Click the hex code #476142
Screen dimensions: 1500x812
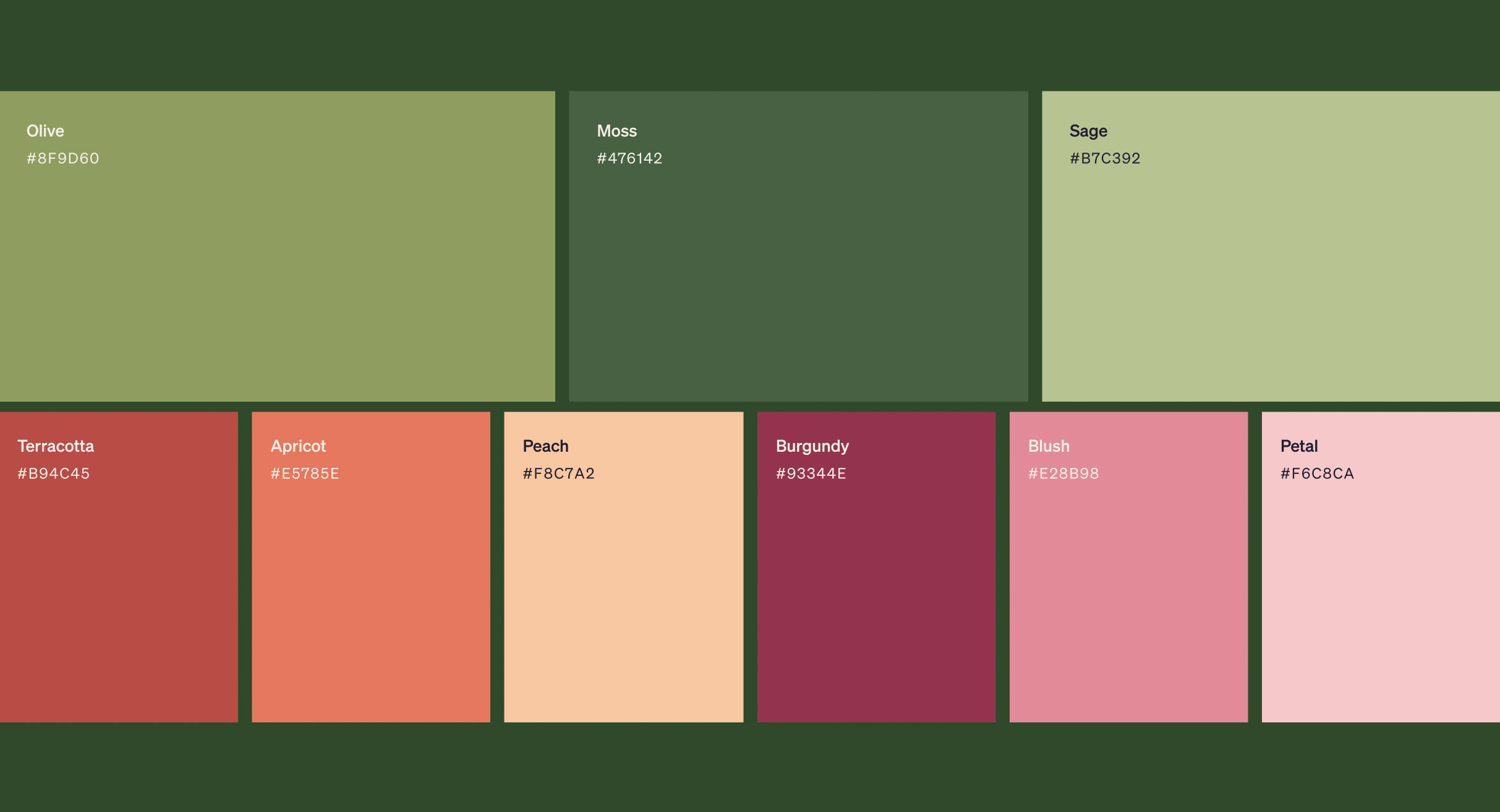point(629,158)
